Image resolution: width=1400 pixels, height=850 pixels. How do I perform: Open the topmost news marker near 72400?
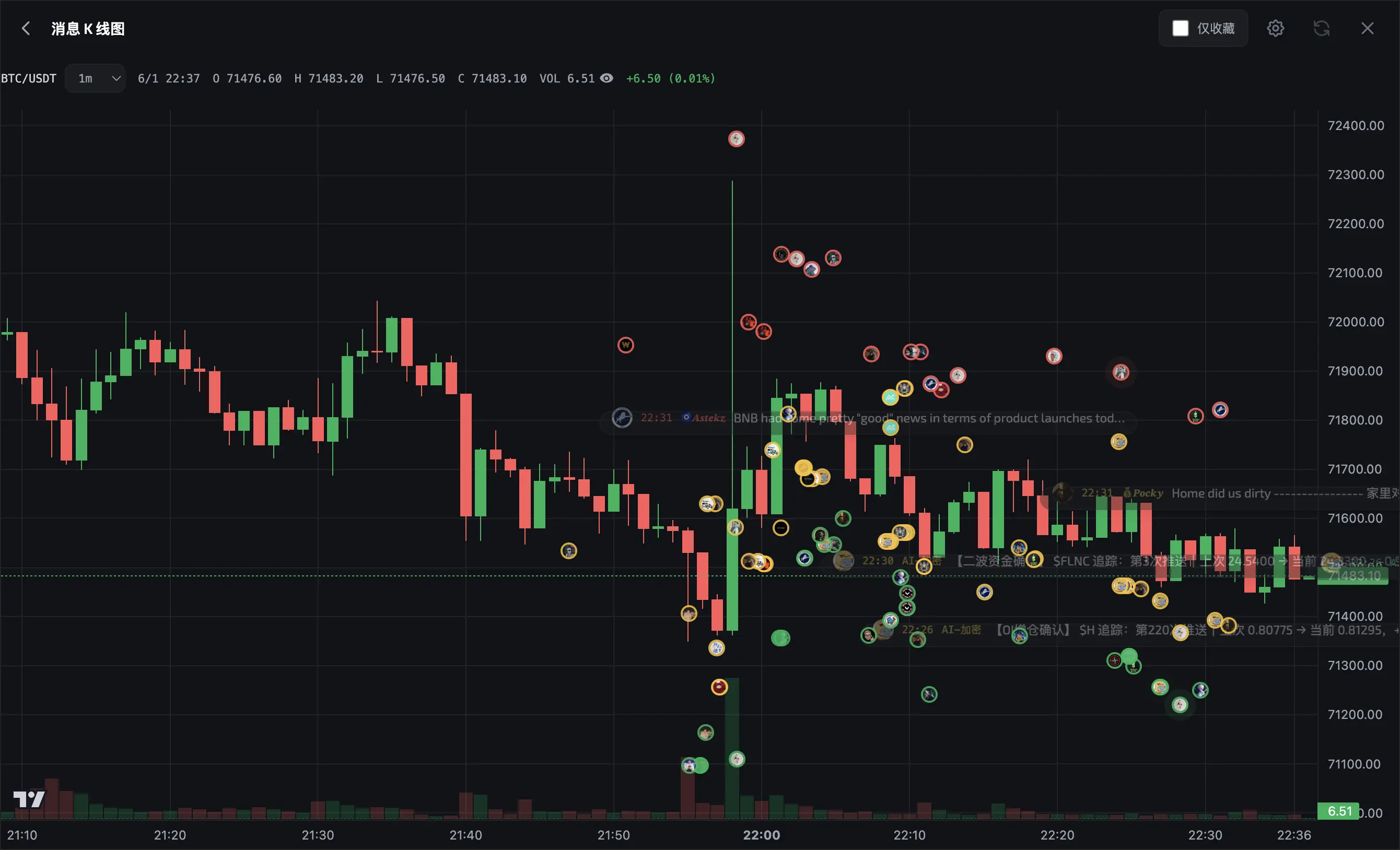[x=737, y=138]
